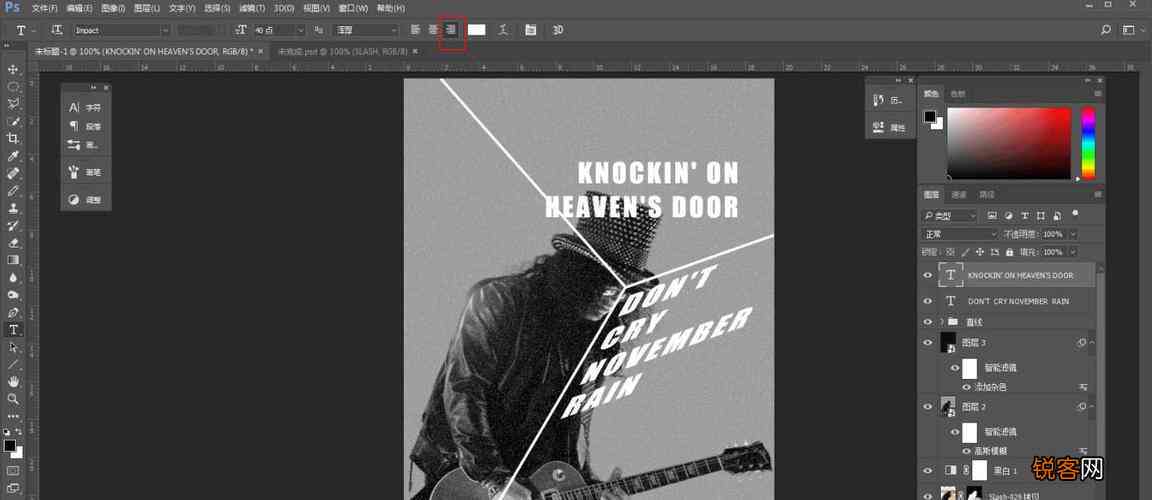This screenshot has width=1152, height=500.
Task: Hide the 黑白 1 adjustment layer
Action: tap(927, 471)
